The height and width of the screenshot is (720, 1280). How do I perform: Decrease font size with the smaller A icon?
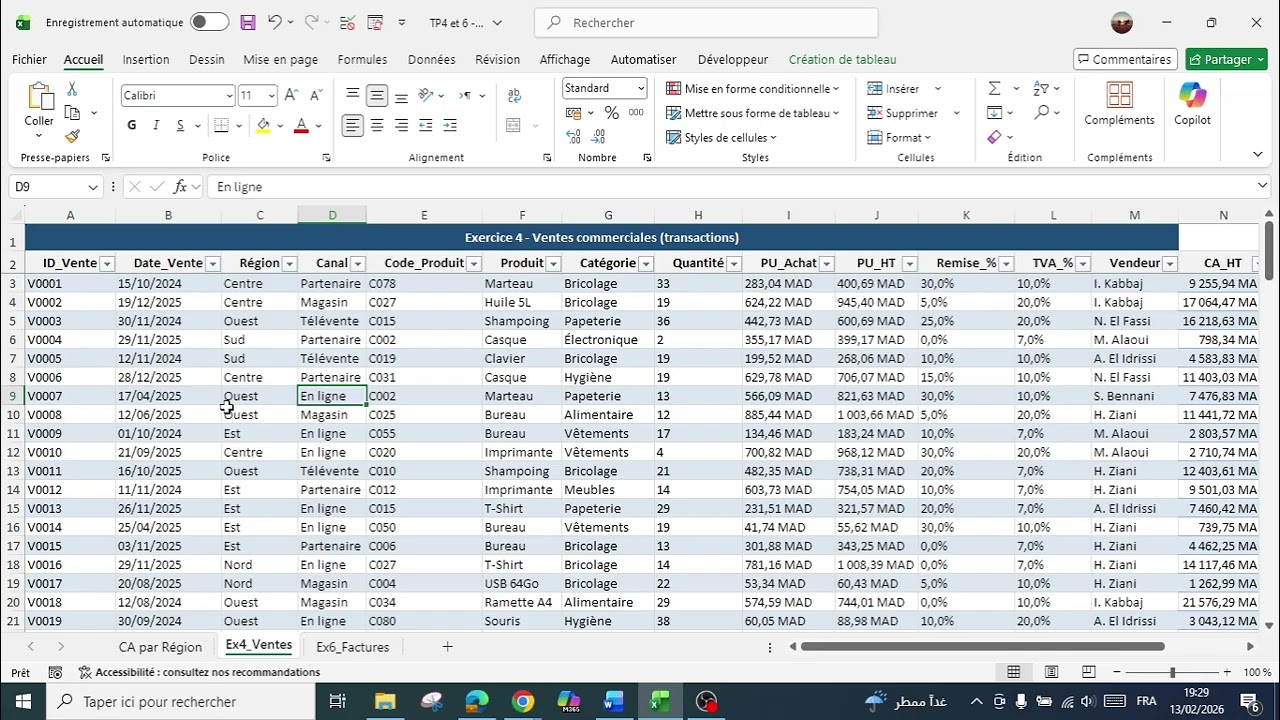(316, 95)
